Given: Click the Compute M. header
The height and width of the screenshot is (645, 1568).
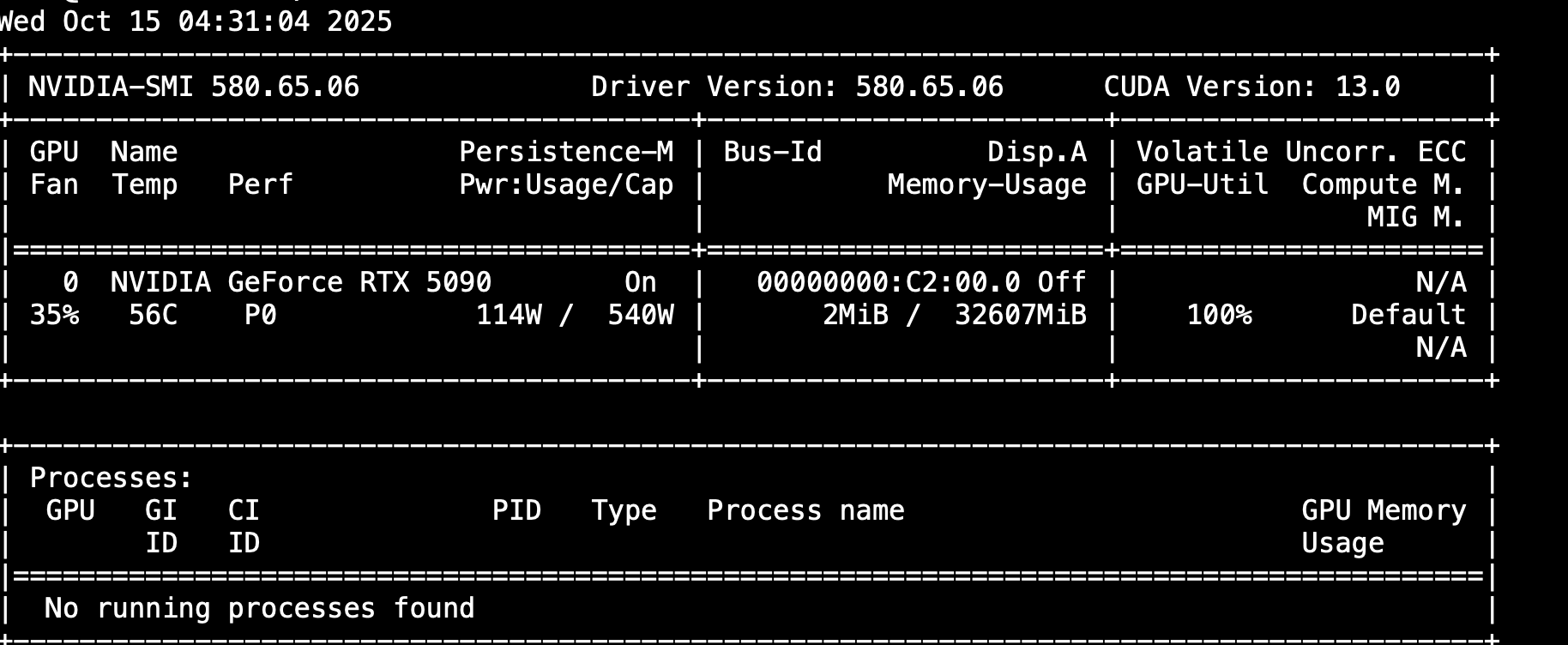Looking at the screenshot, I should pos(1384,184).
